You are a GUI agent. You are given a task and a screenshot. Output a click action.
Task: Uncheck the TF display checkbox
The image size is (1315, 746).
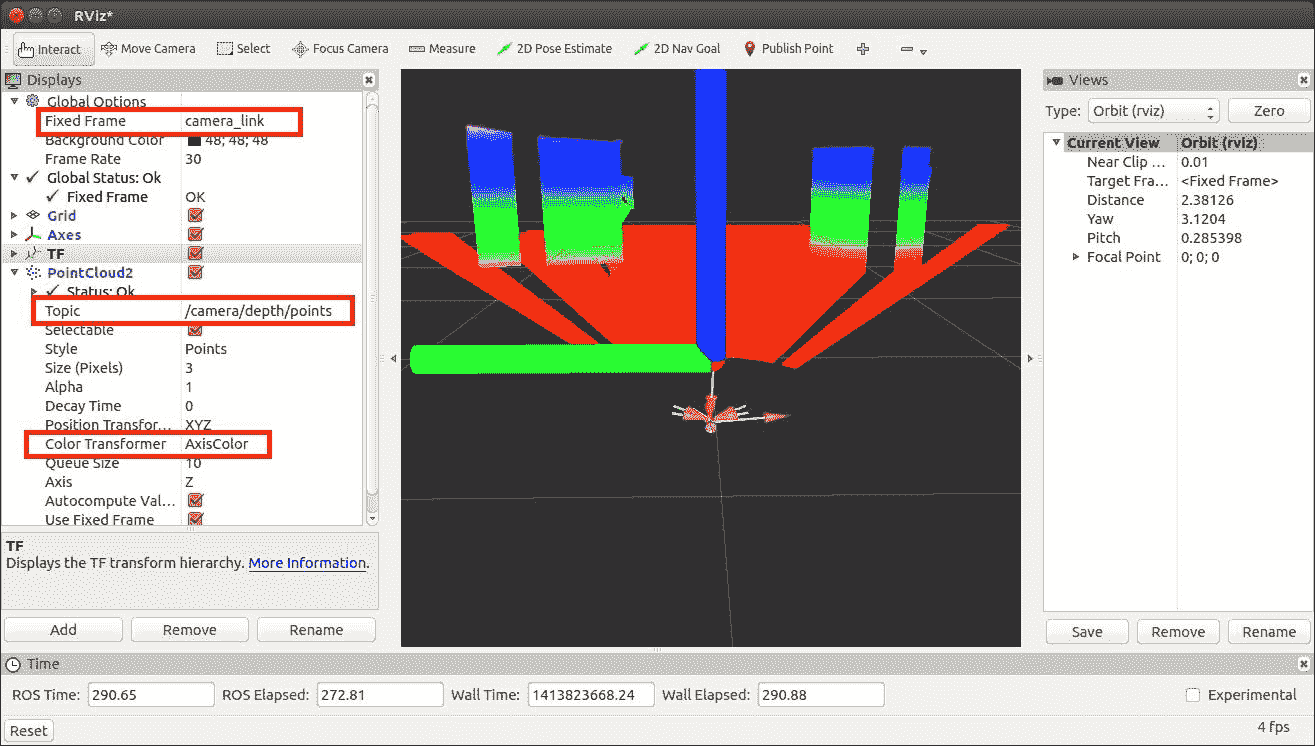coord(195,254)
